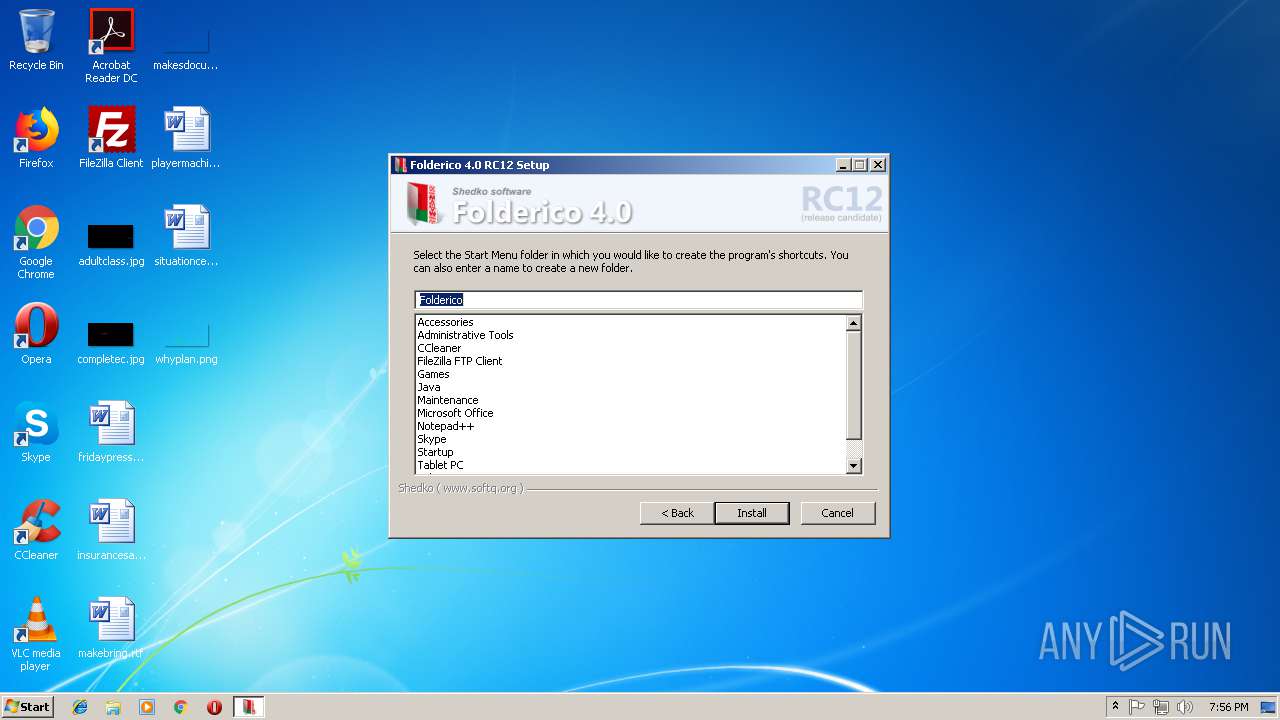Open FileZilla Client desktop shortcut
1280x720 pixels.
tap(111, 138)
